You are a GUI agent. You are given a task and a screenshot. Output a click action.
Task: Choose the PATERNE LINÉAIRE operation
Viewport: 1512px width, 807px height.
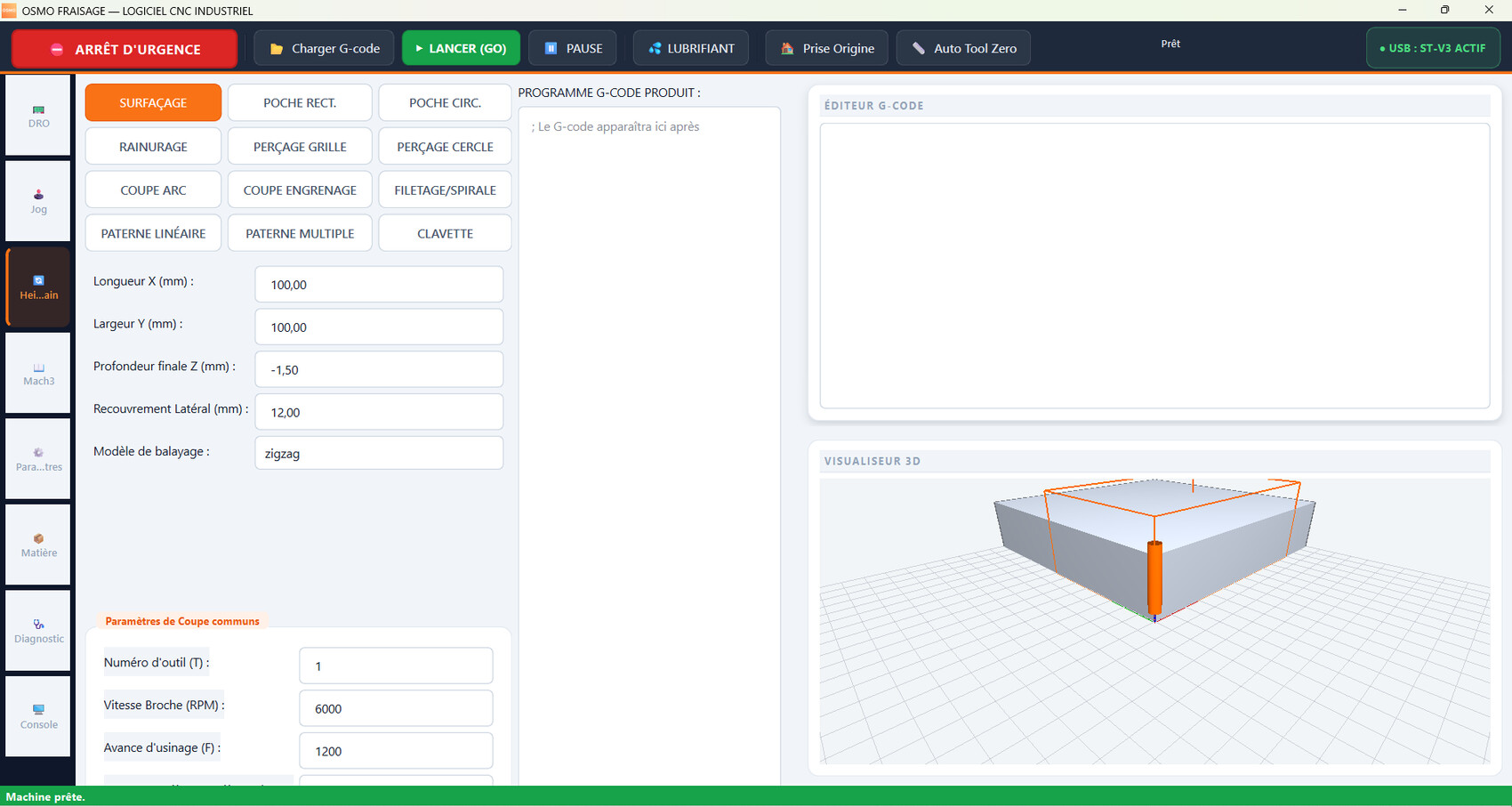pyautogui.click(x=153, y=233)
